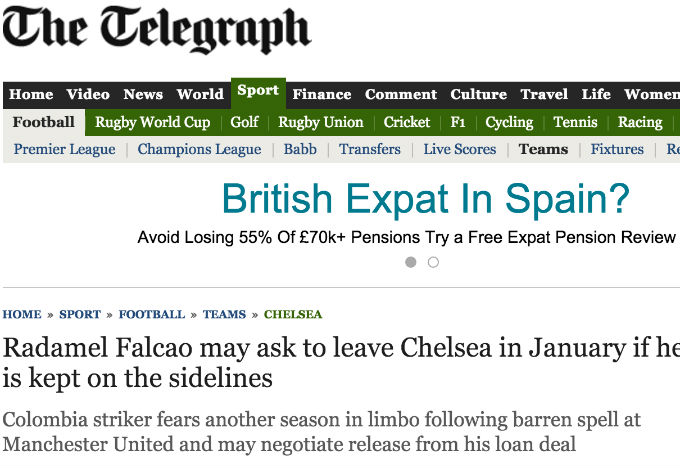The image size is (680, 468).
Task: Open the British Expat In Spain ad
Action: (x=425, y=199)
